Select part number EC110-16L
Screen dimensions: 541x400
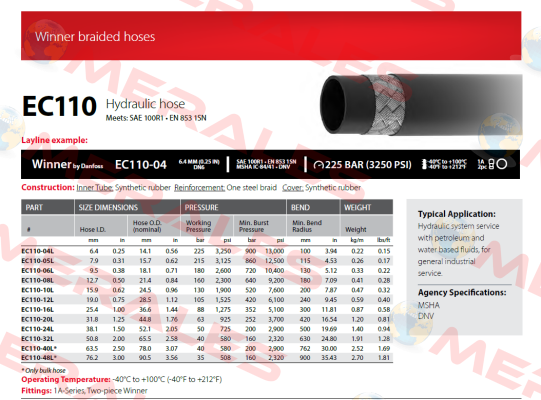click(38, 310)
